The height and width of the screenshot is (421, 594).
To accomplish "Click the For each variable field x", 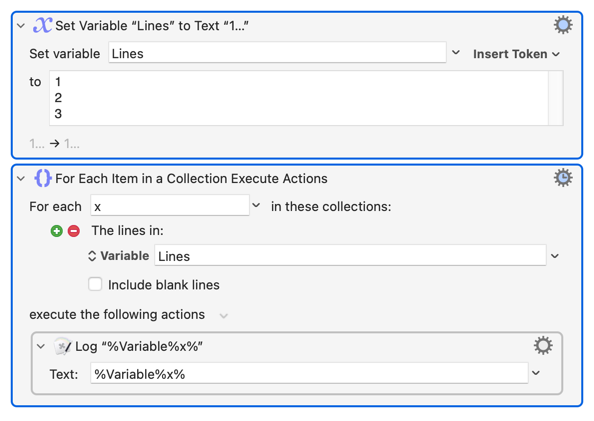I will (x=170, y=206).
